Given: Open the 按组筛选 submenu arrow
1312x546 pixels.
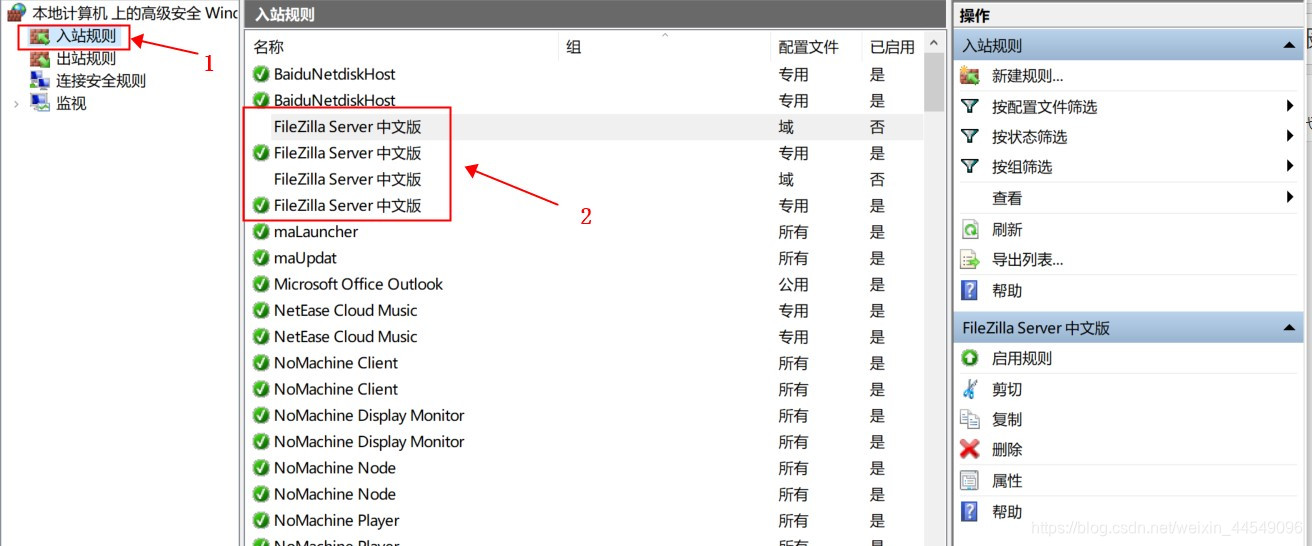Looking at the screenshot, I should [1291, 166].
